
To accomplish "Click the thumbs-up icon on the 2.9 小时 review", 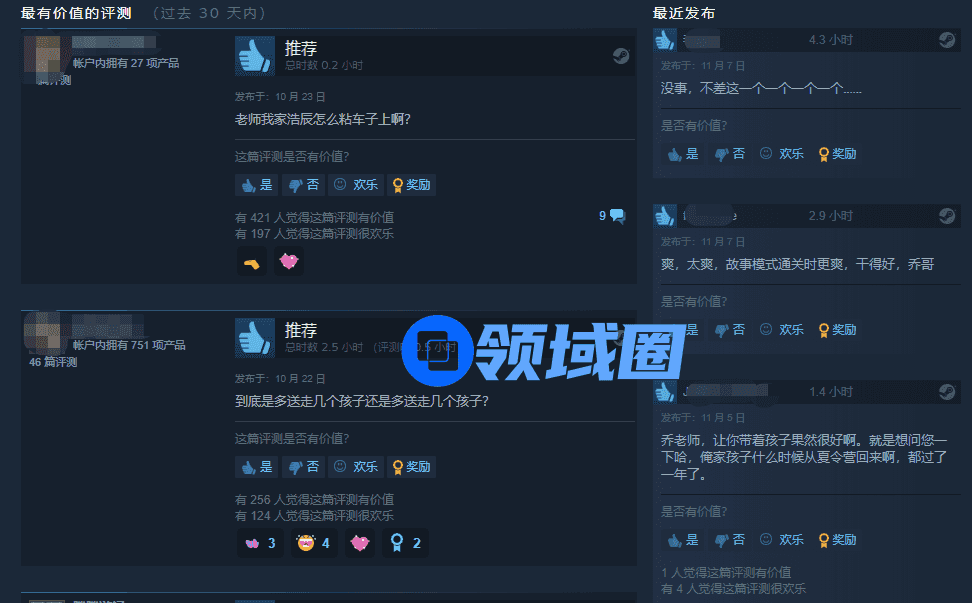I will 665,216.
